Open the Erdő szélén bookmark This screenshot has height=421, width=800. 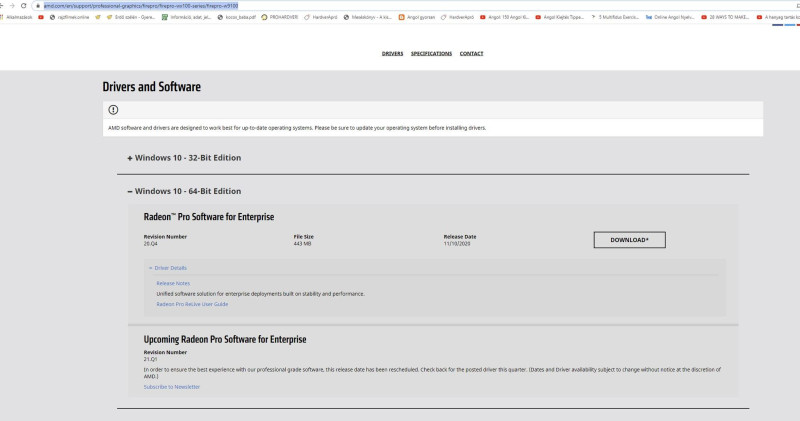(131, 17)
